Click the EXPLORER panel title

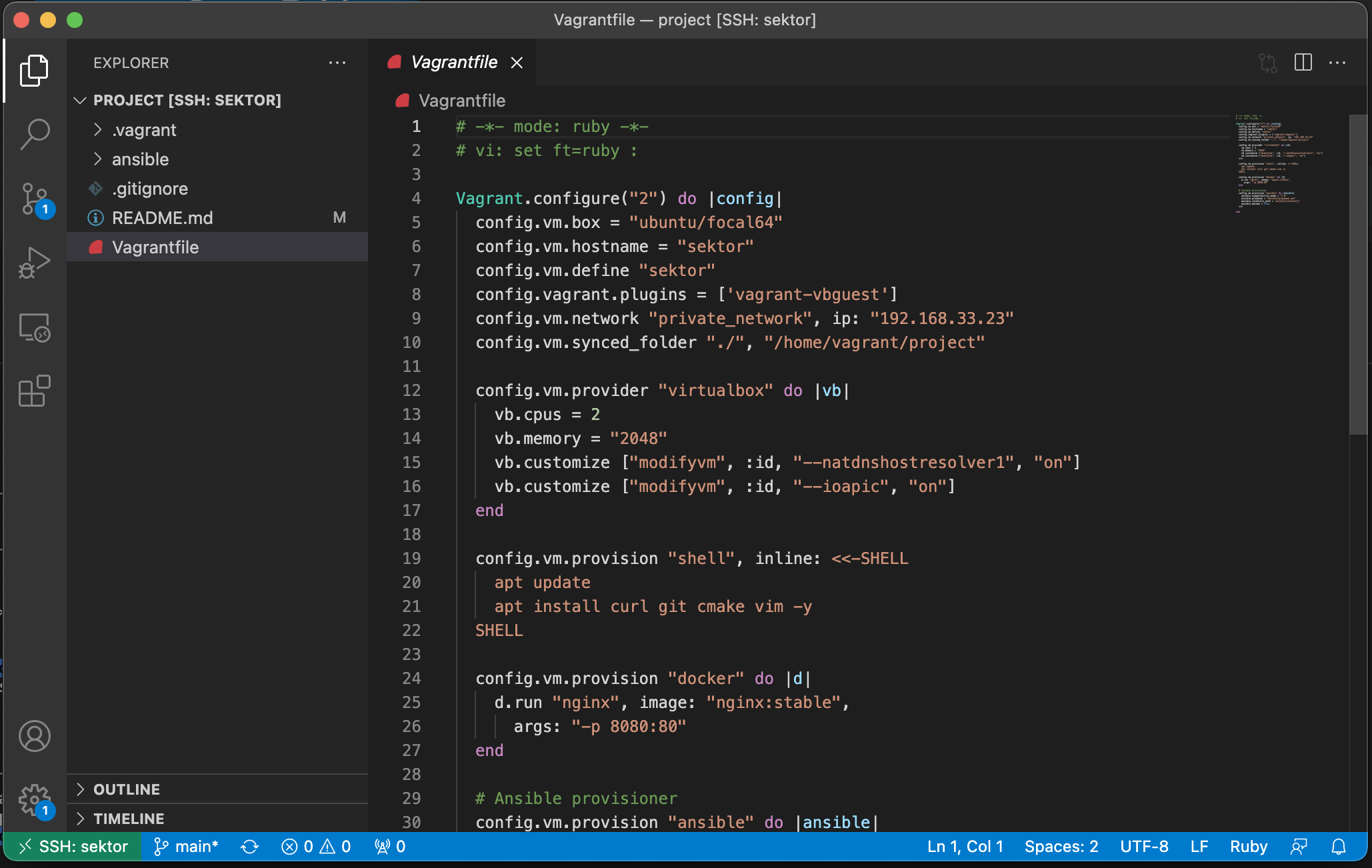tap(131, 63)
